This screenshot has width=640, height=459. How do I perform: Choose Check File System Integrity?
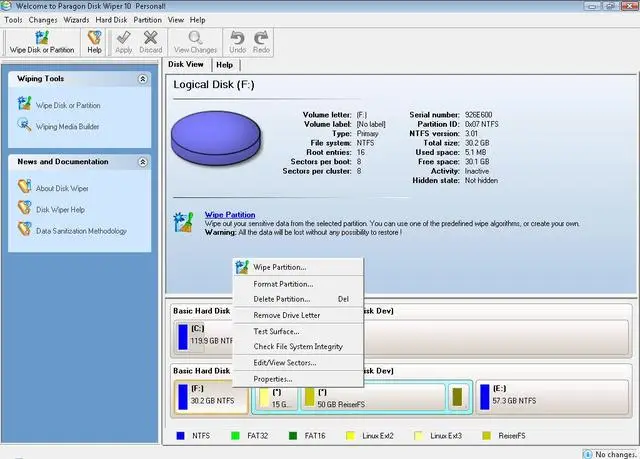click(x=298, y=346)
